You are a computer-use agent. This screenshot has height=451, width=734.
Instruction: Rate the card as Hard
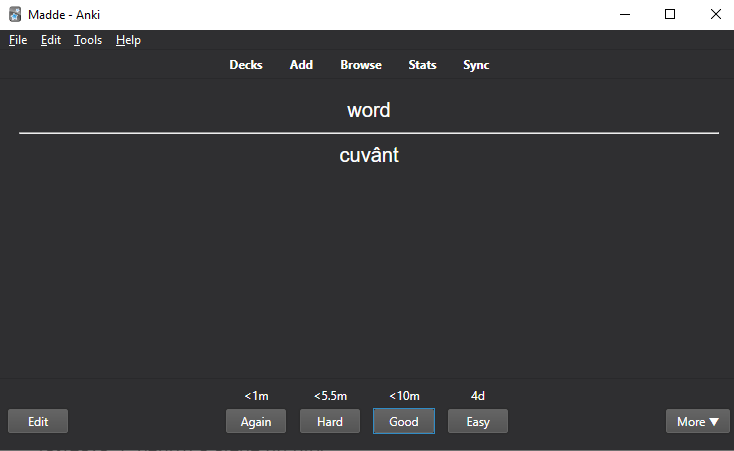(x=330, y=422)
